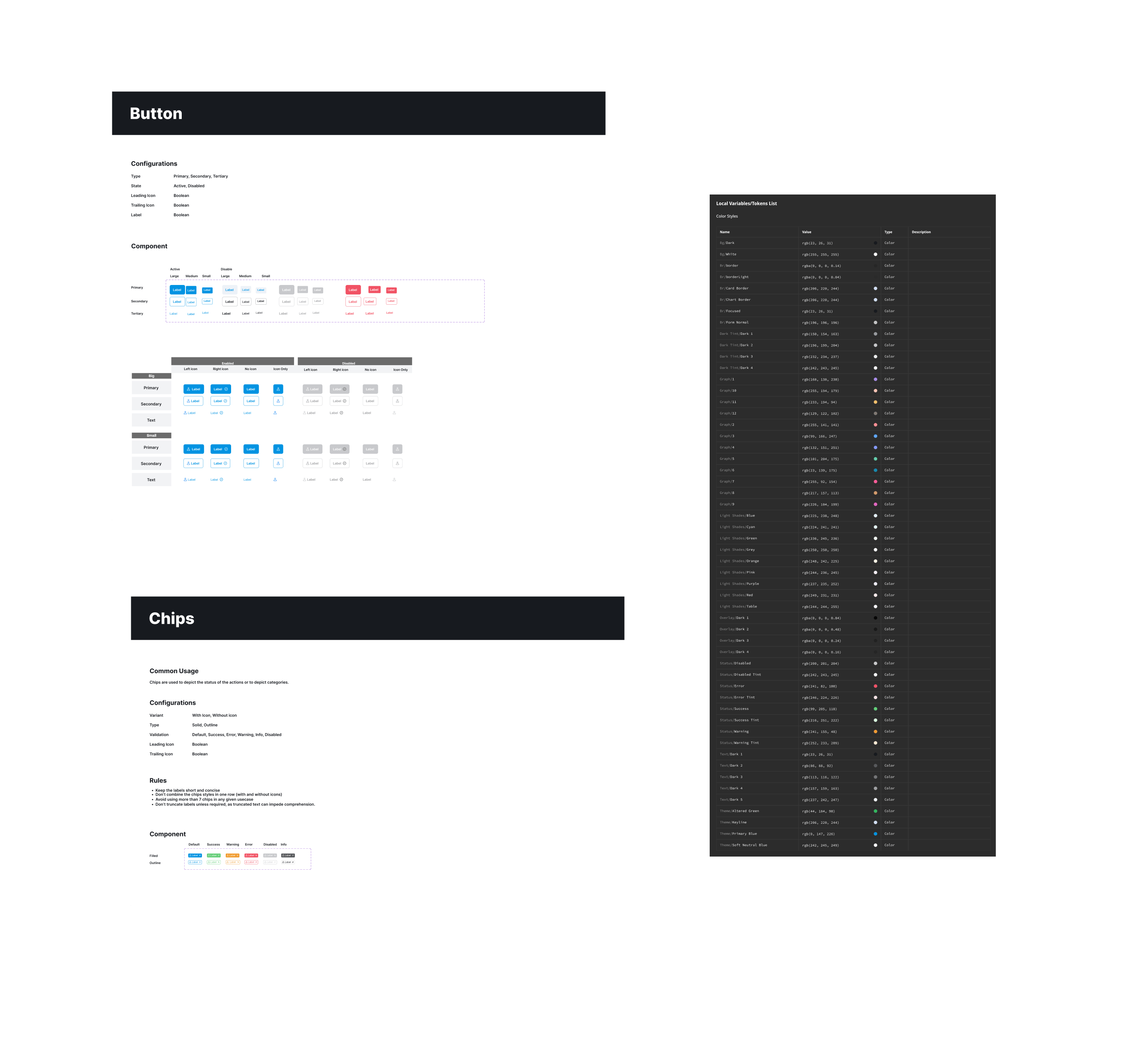The image size is (1148, 1056).
Task: Click the Big Primary enabled right-icon Label button
Action: [220, 389]
